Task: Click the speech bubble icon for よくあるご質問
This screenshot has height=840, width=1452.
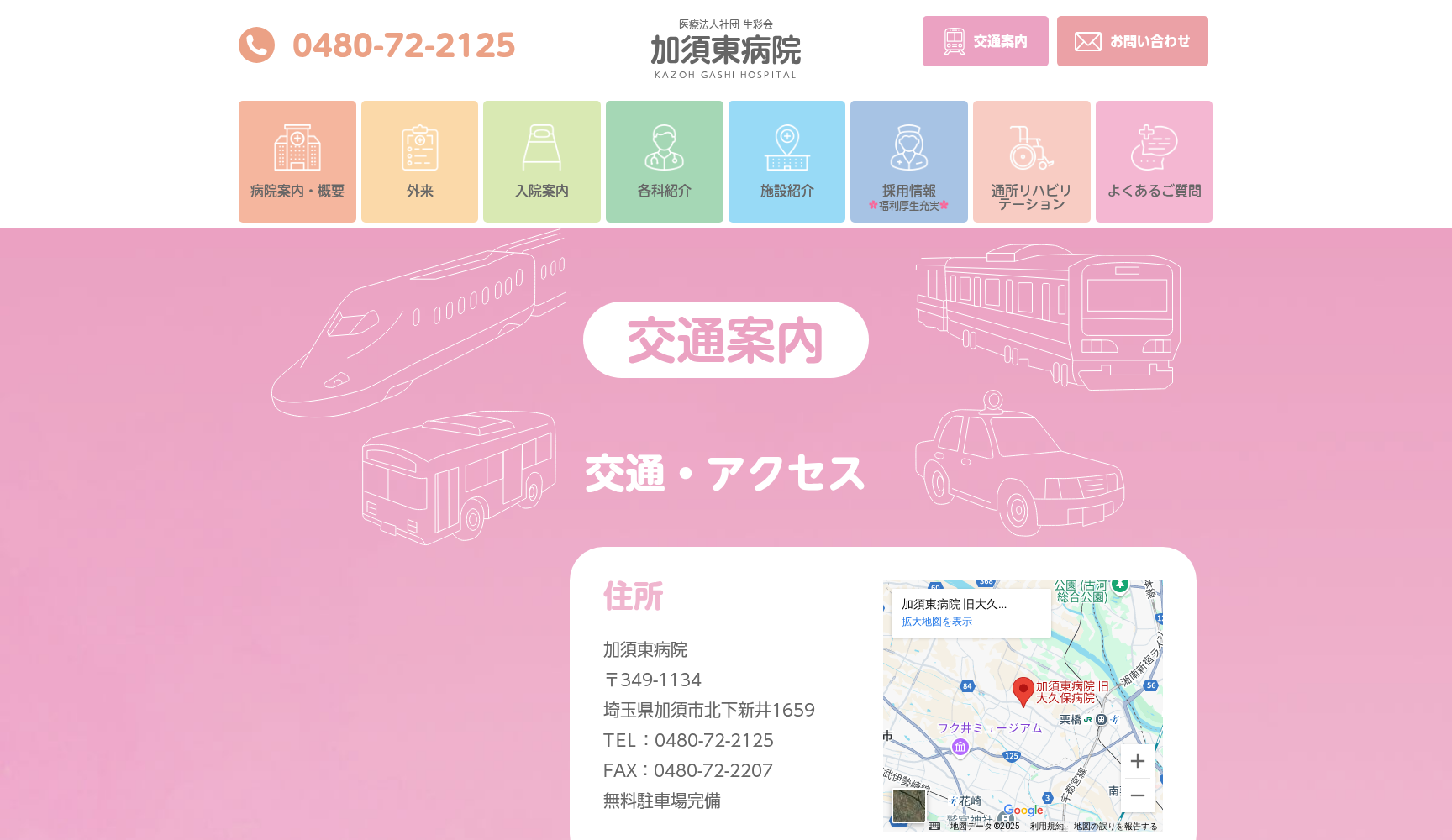Action: point(1154,148)
